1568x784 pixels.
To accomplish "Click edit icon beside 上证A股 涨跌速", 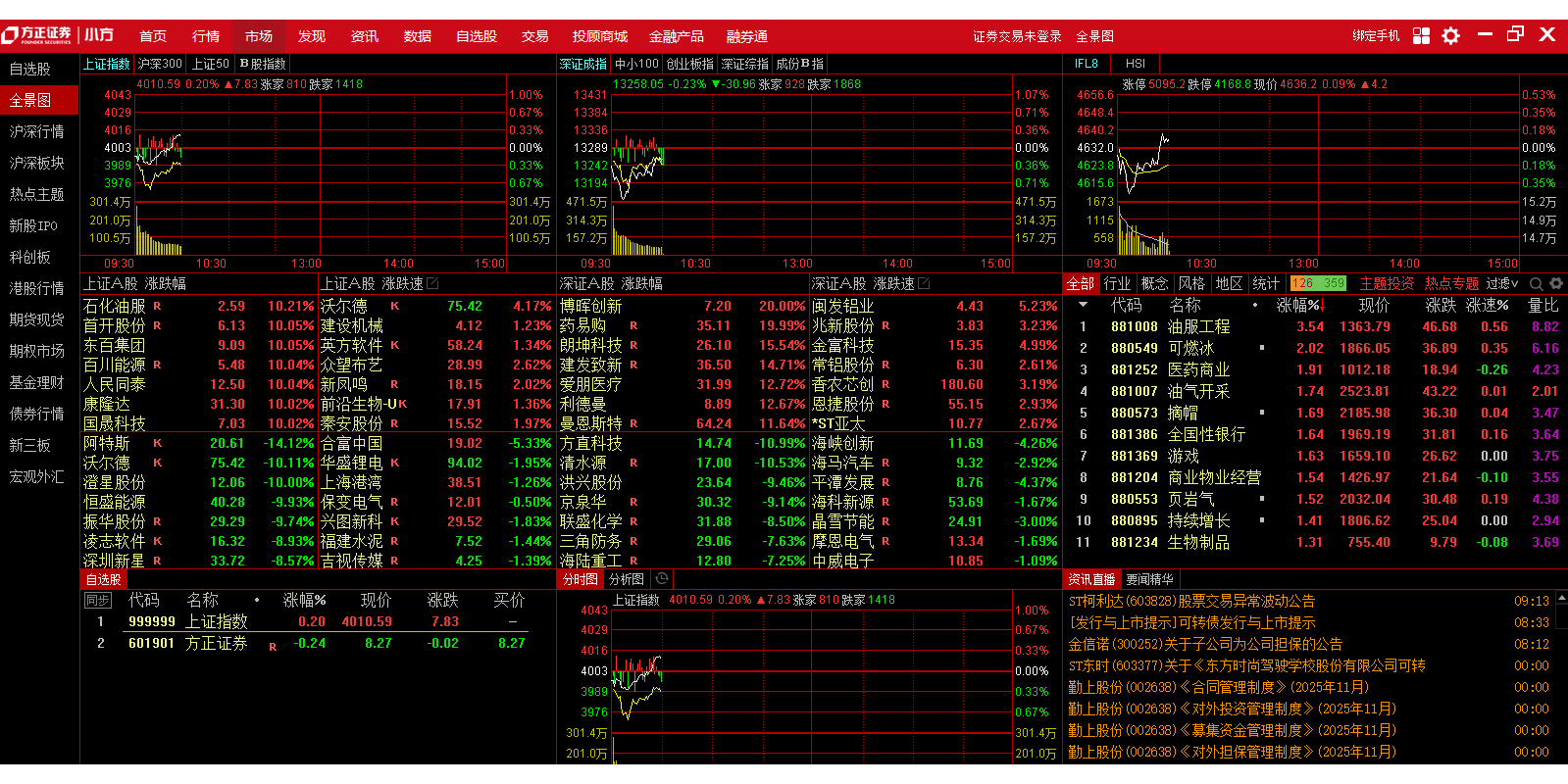I will [x=432, y=284].
